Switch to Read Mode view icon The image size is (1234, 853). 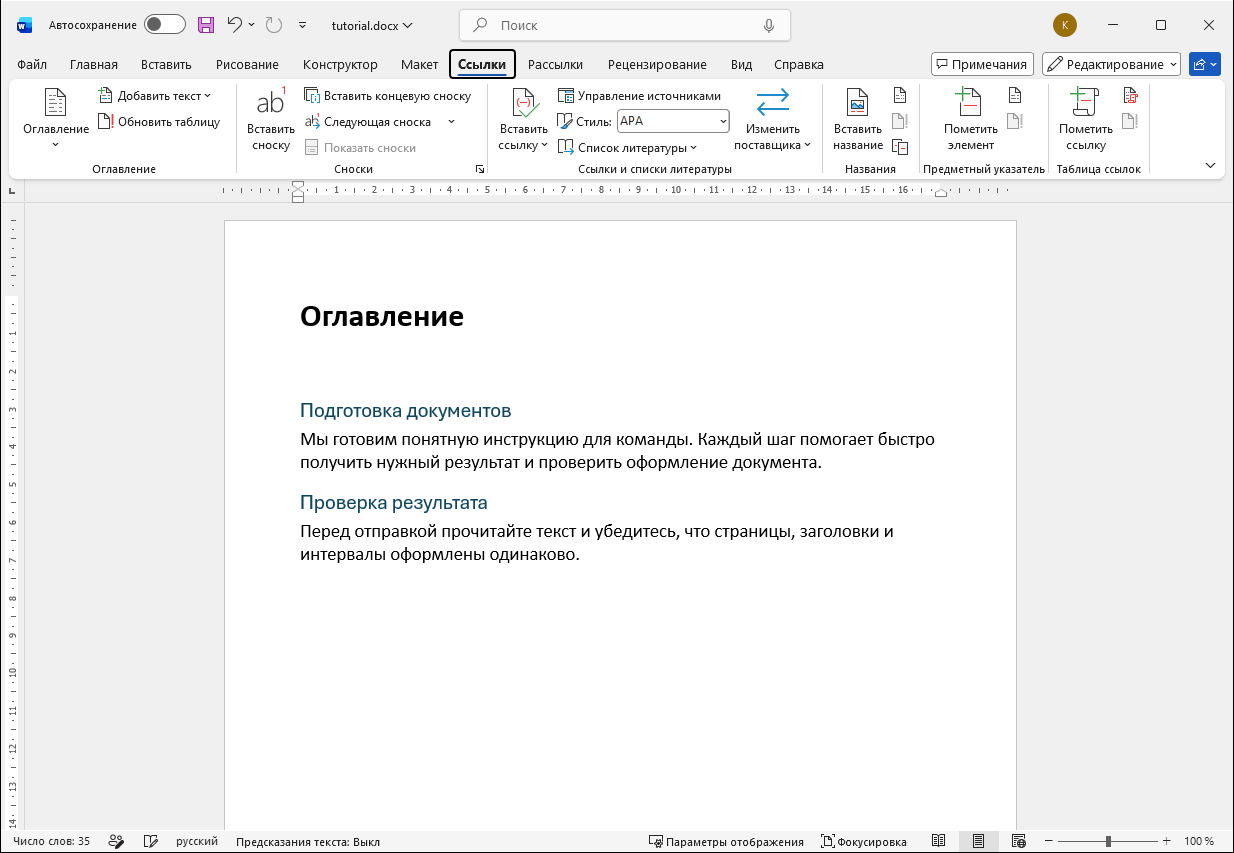(939, 841)
